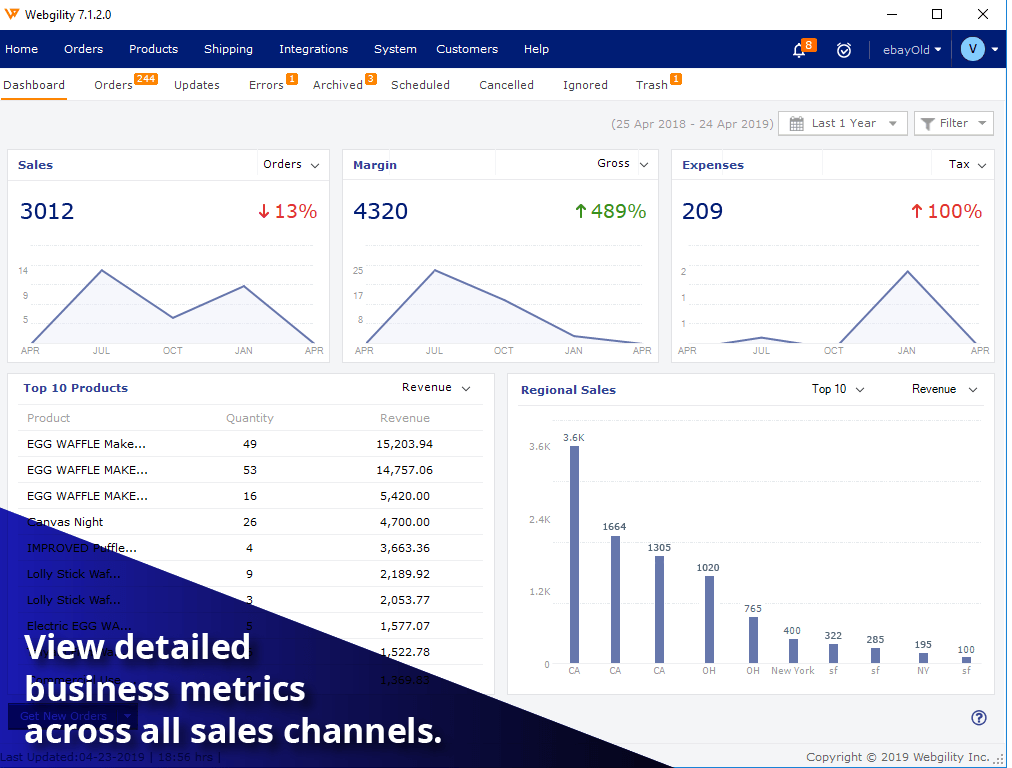
Task: Open Top 10 Products Revenue dropdown
Action: click(436, 387)
